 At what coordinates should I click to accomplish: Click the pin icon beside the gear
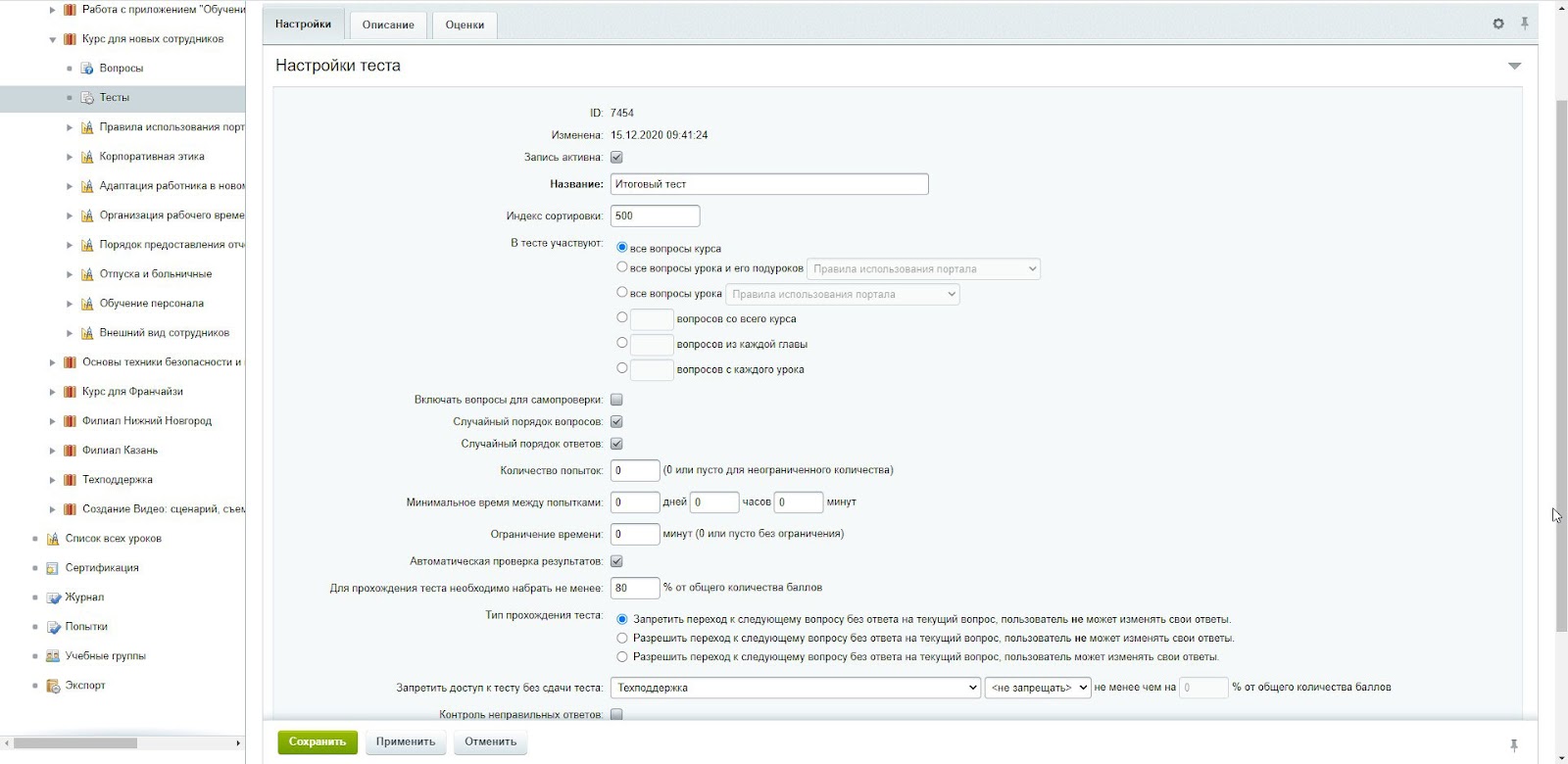[1525, 24]
